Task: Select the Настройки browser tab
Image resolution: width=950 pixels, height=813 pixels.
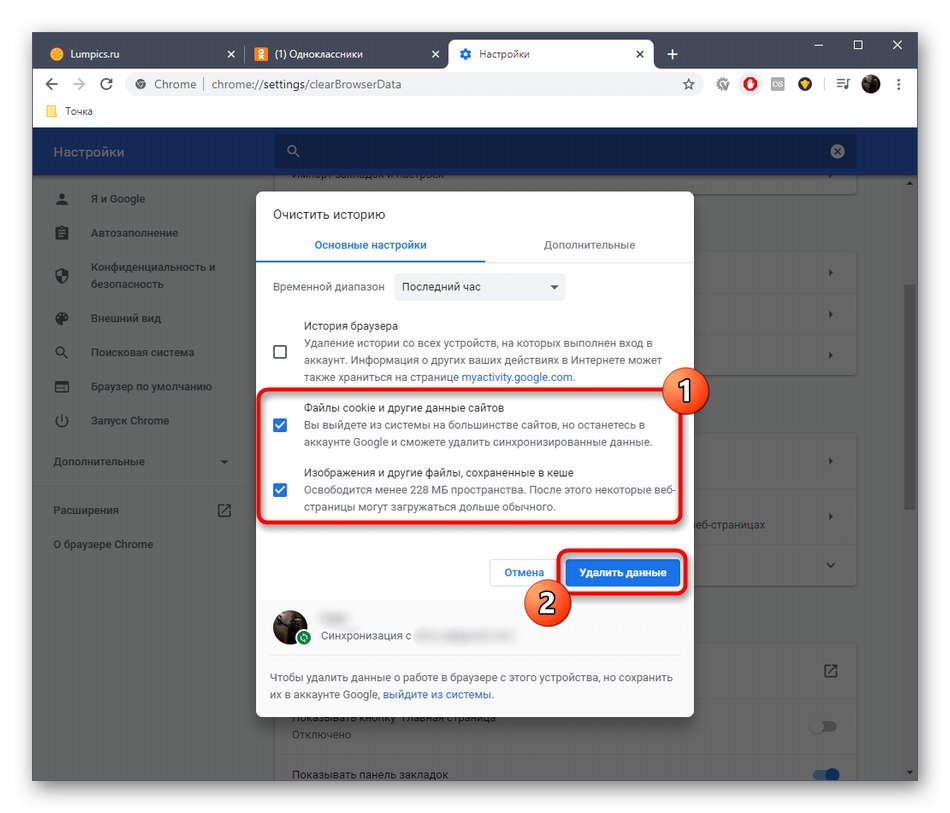Action: [550, 54]
